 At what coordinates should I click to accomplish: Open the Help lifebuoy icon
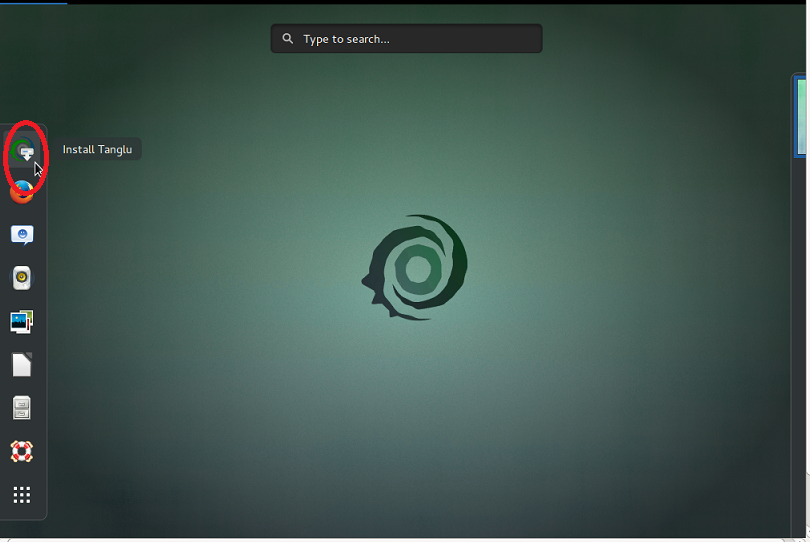click(x=22, y=452)
